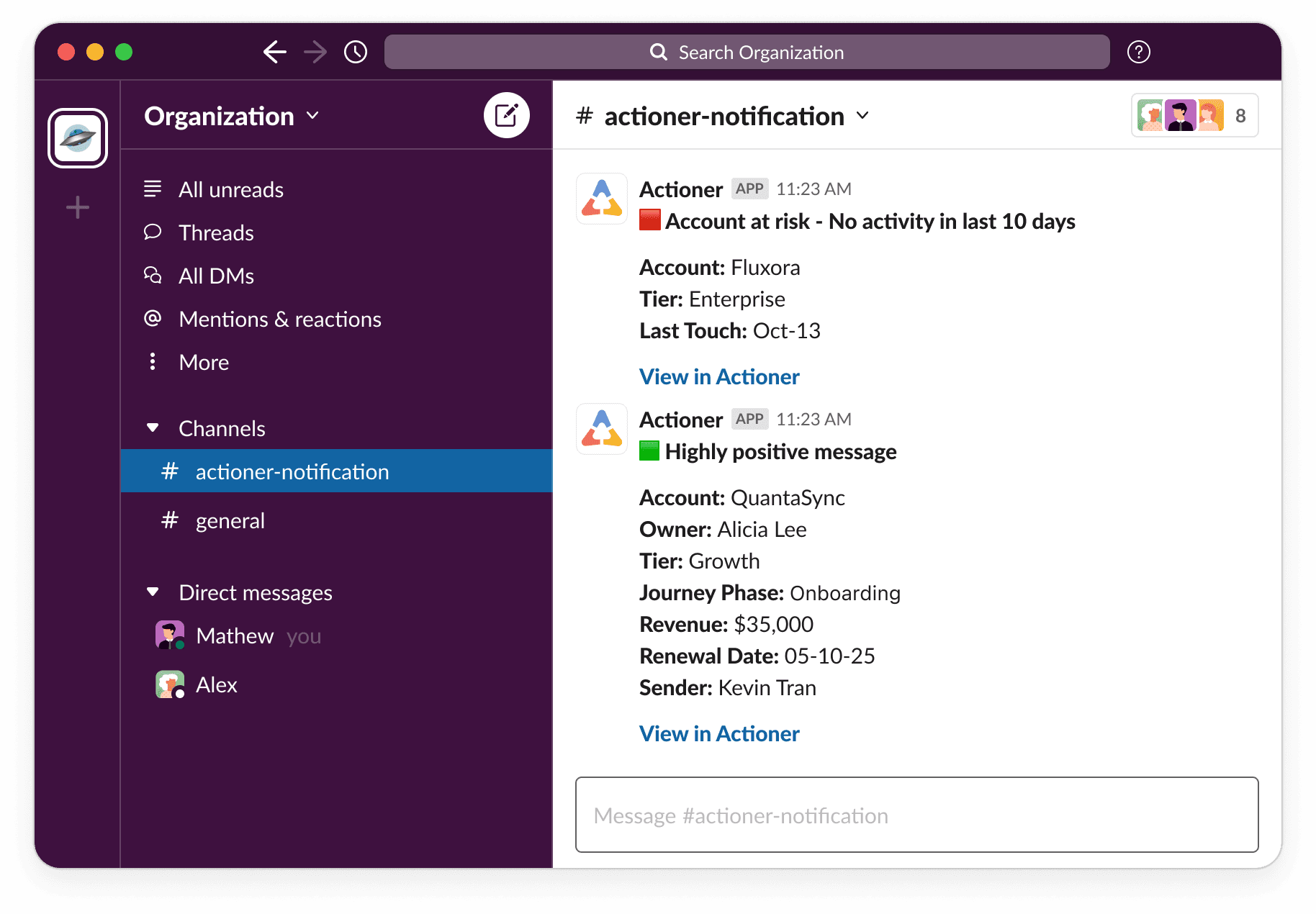Open the help question mark icon
The width and height of the screenshot is (1316, 914).
coord(1138,52)
